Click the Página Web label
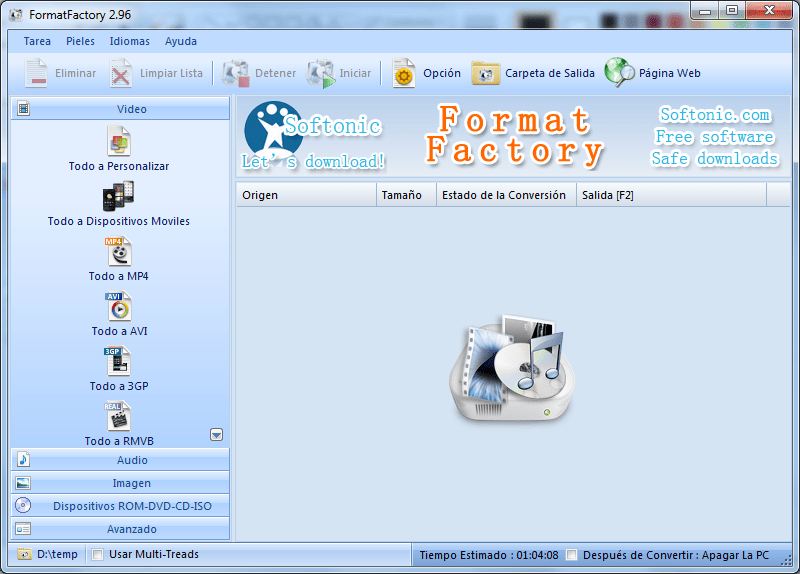Screen dimensions: 800x574 click(669, 73)
